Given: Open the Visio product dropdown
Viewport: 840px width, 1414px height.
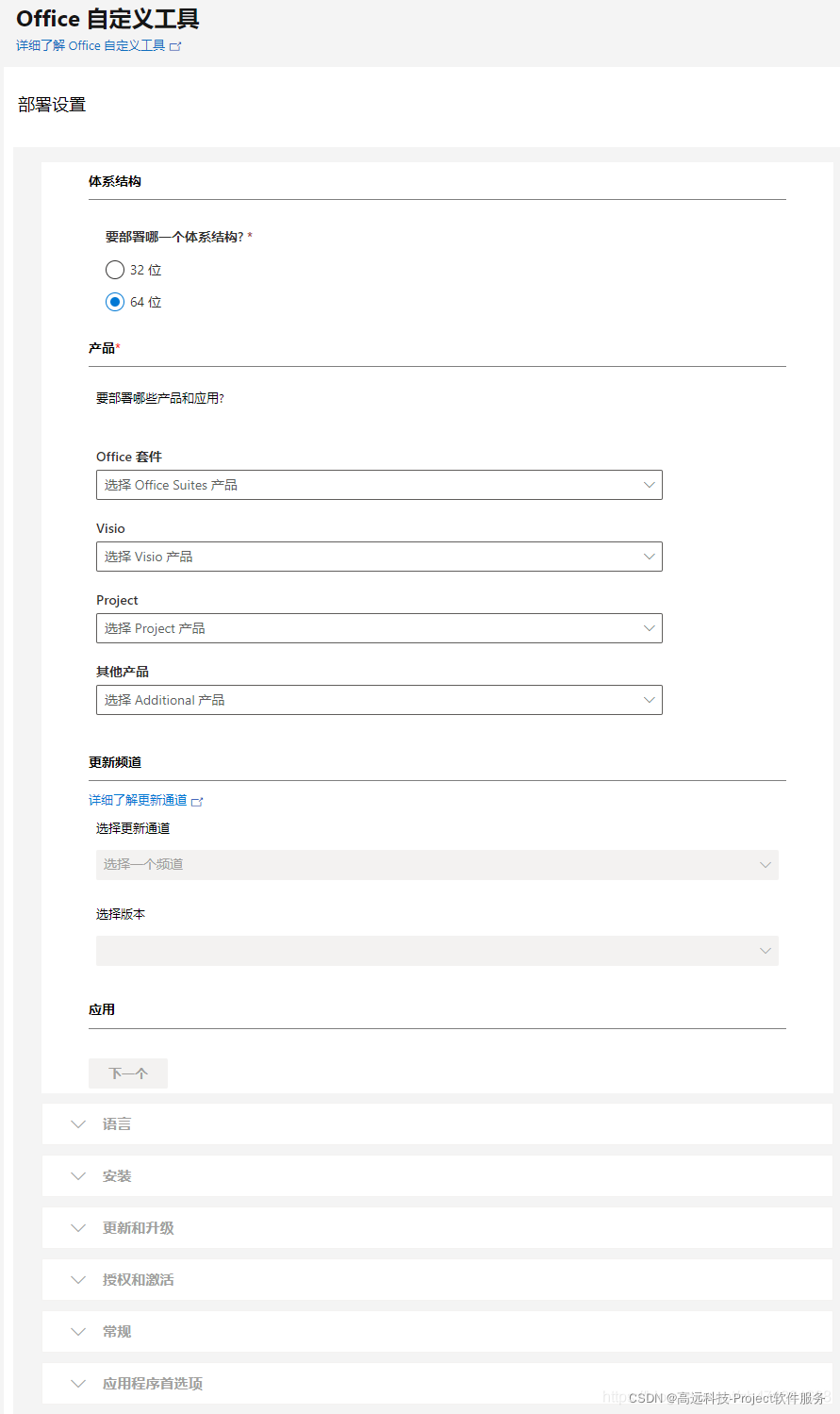Looking at the screenshot, I should (379, 557).
